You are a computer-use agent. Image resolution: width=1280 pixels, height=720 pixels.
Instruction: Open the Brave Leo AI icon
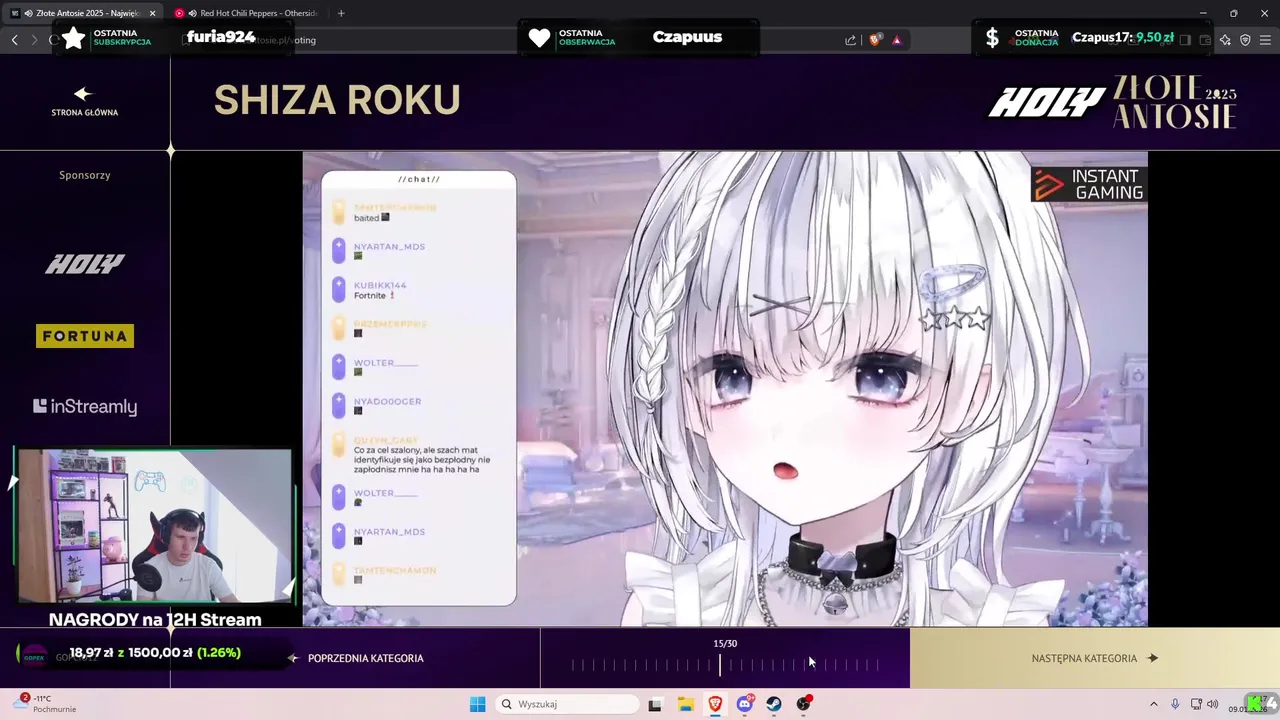1225,40
